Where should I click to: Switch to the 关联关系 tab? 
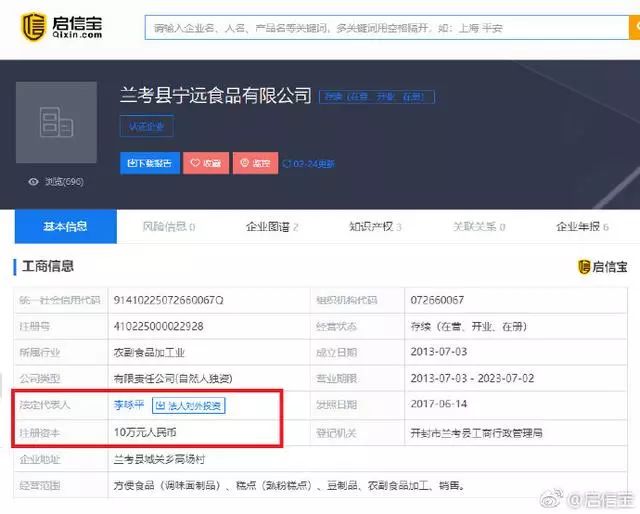(x=479, y=227)
